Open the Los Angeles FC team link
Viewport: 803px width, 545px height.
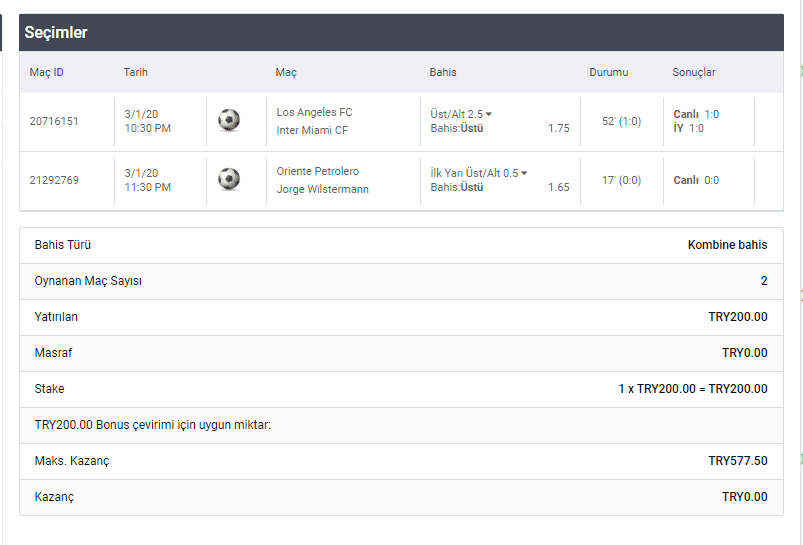(314, 112)
